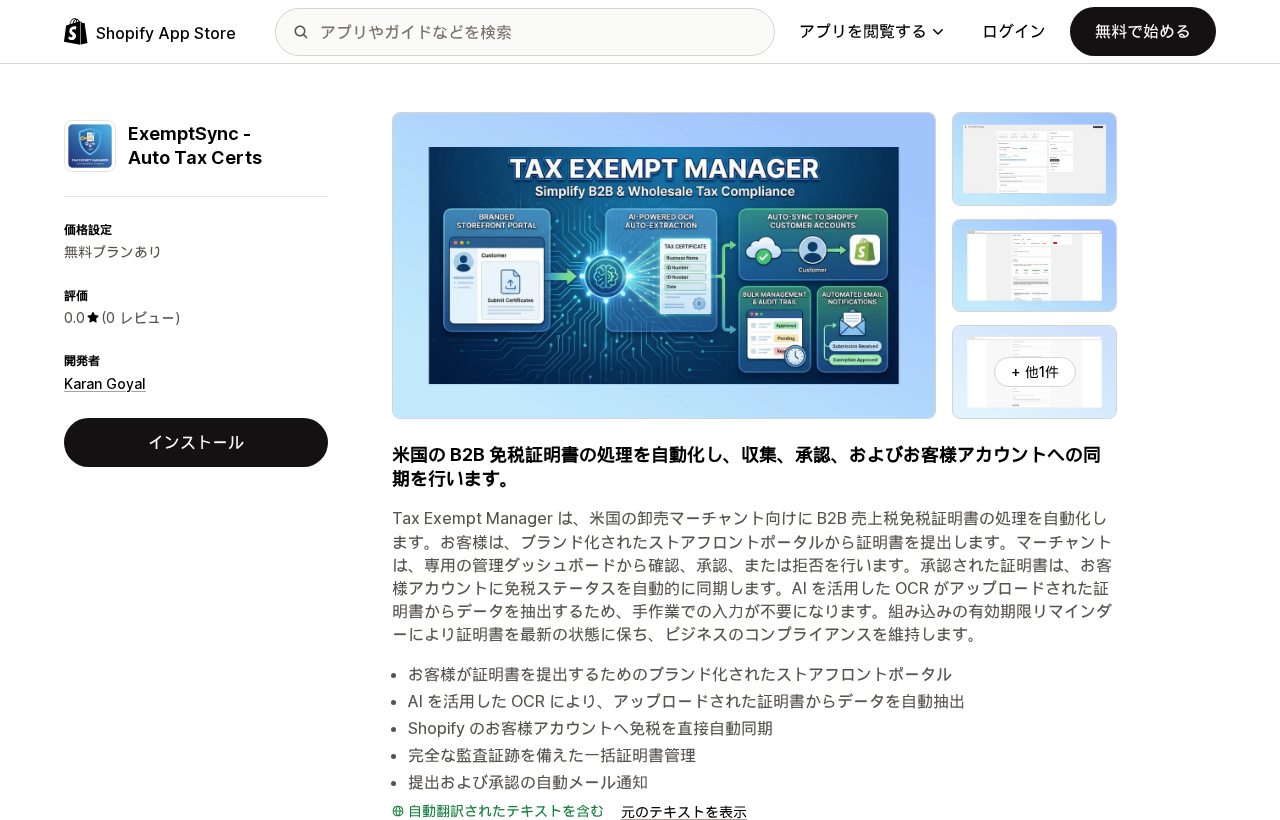This screenshot has width=1280, height=820.
Task: Click the 自動翻訳されたテキストを含む notice text
Action: [506, 811]
